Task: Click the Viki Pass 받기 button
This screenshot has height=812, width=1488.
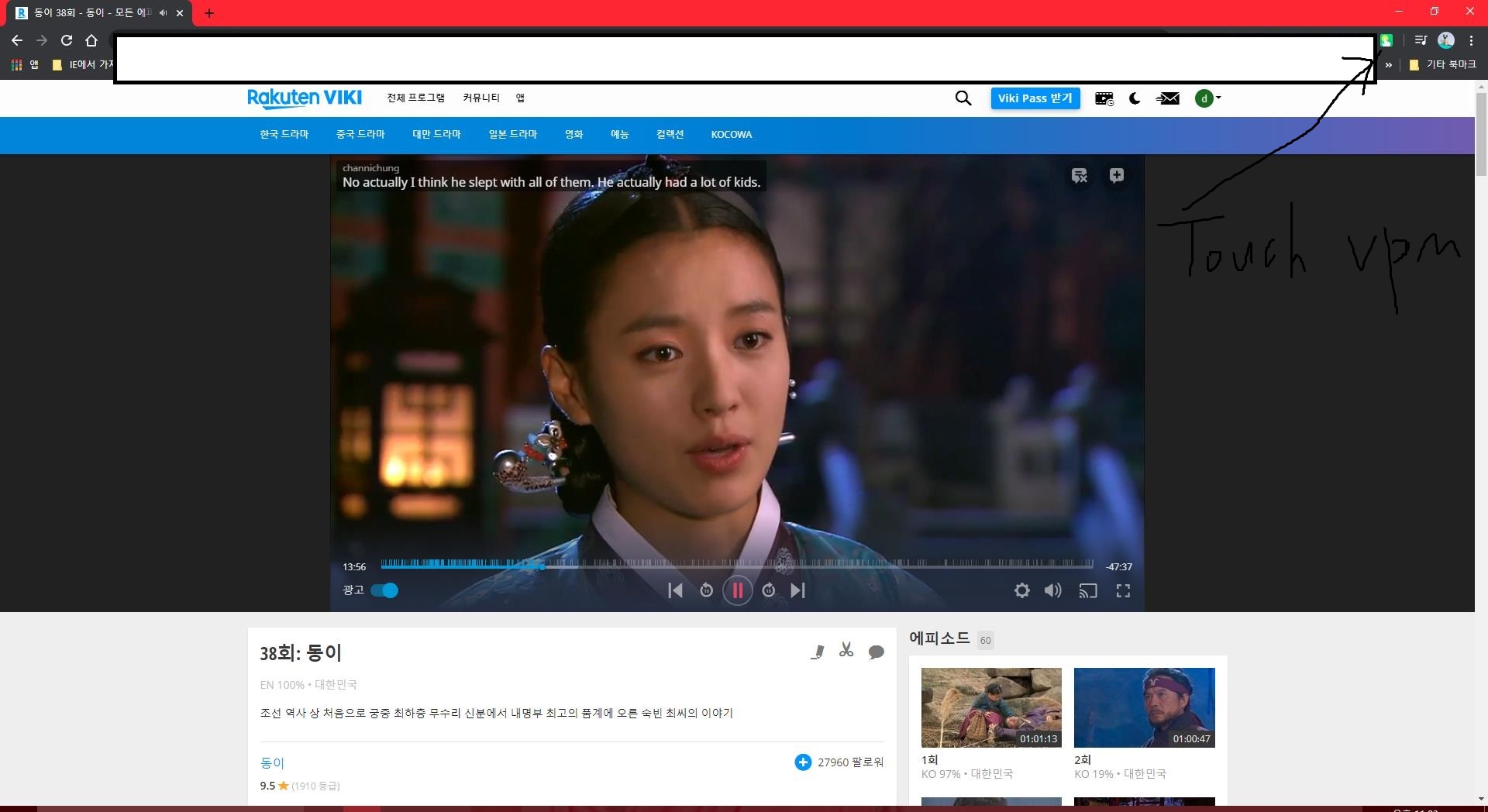Action: pos(1035,98)
